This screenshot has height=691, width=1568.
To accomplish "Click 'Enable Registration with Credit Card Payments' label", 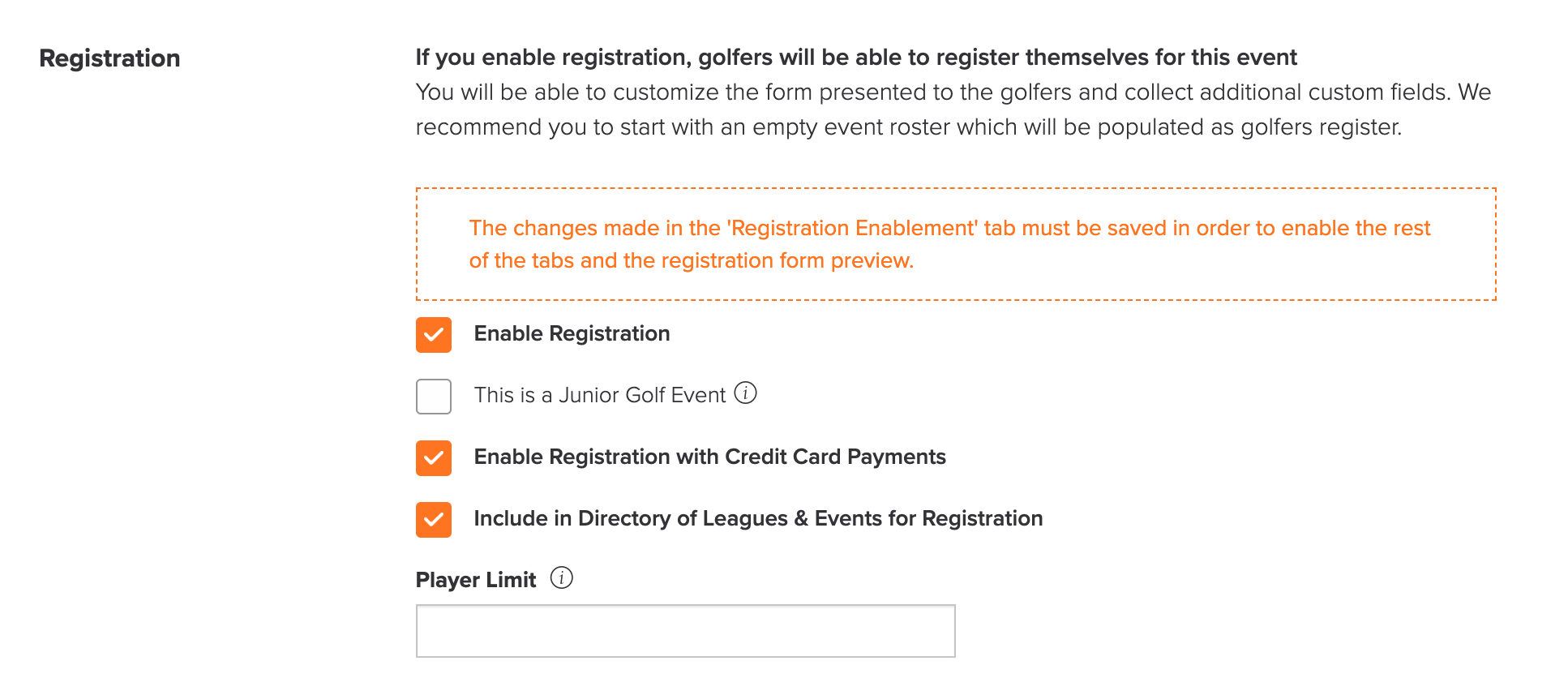I will [709, 457].
